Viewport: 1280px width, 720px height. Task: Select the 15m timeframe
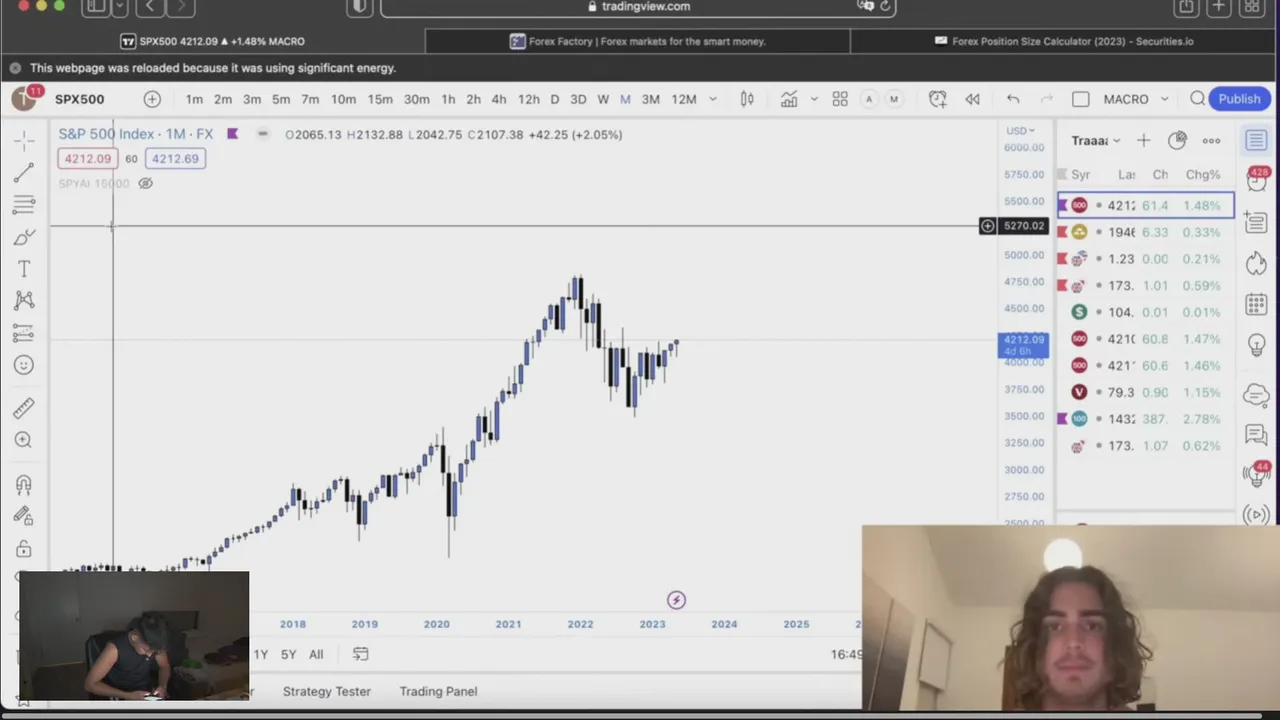[x=380, y=99]
